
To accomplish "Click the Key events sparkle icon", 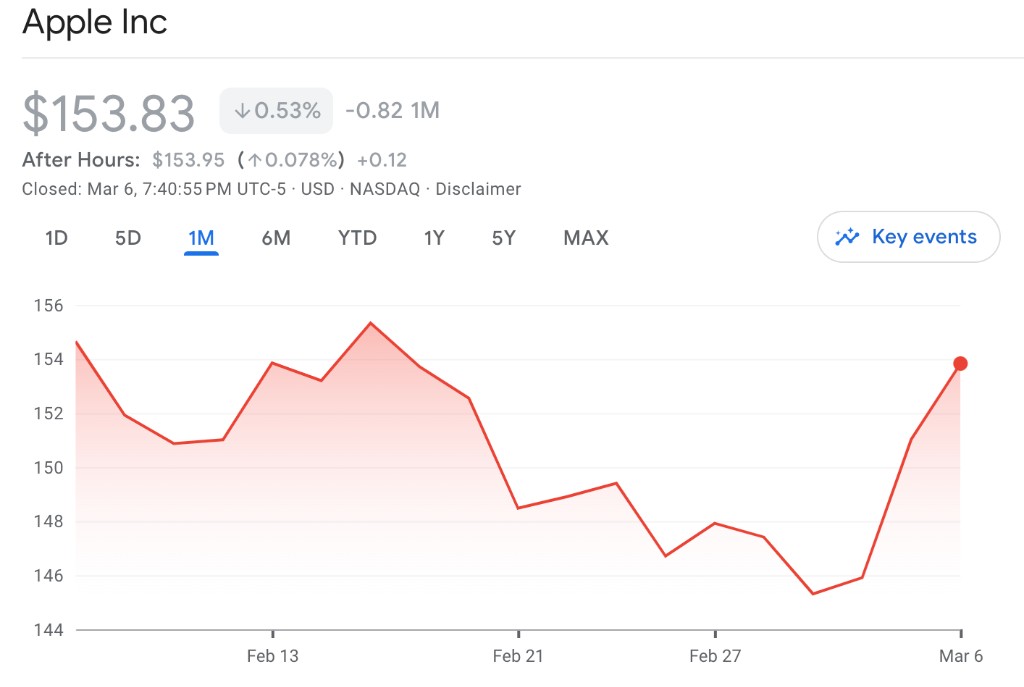I will 847,237.
